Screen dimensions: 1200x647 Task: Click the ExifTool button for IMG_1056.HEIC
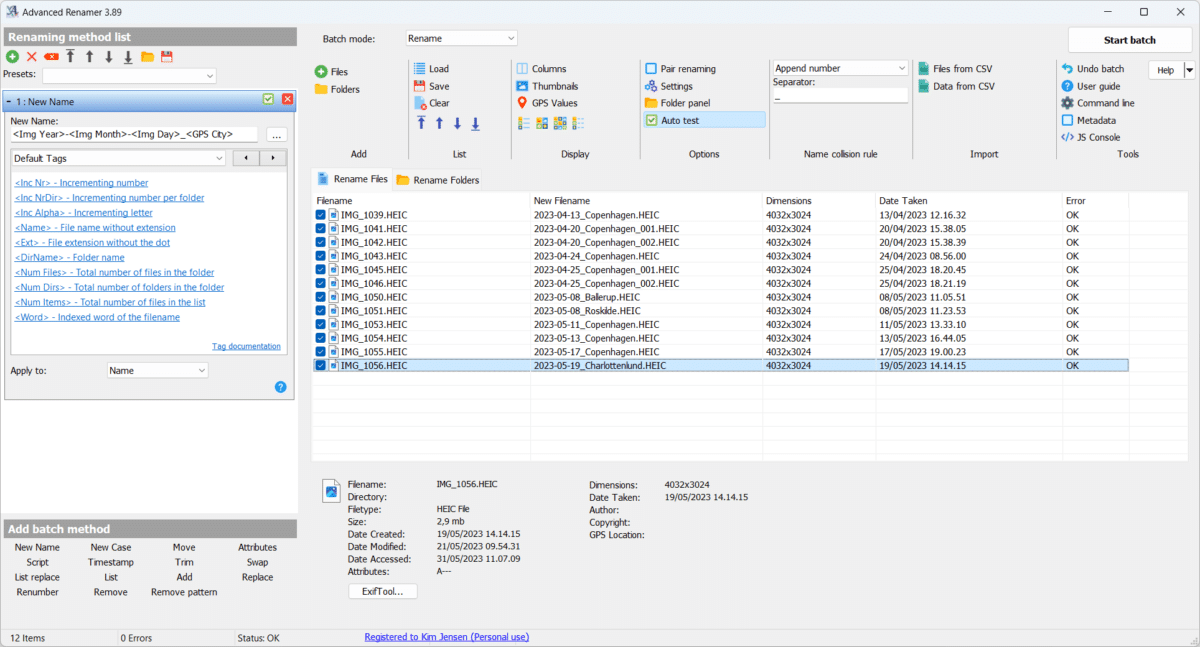click(381, 590)
